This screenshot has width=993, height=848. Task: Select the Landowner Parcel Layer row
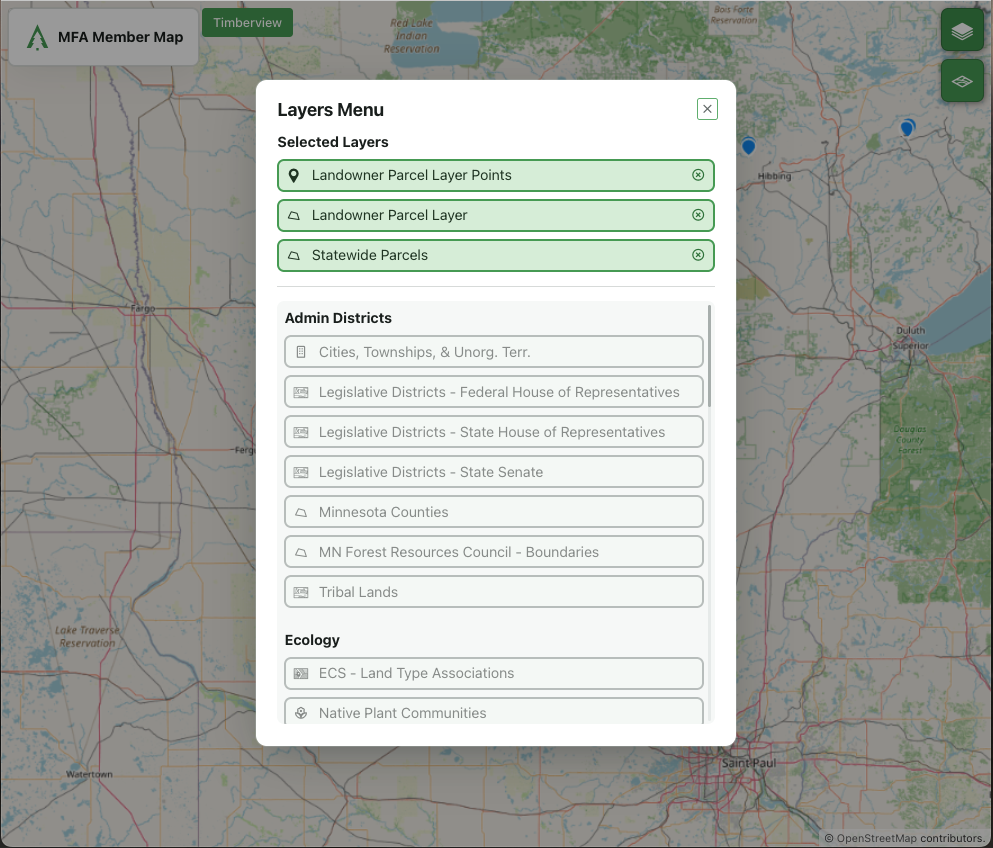[496, 215]
